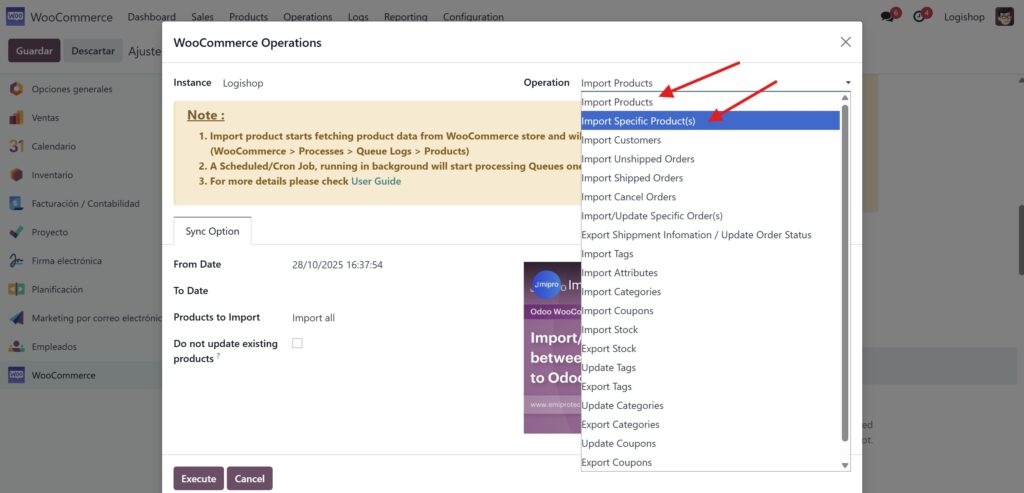Open the messages chat bubble icon
This screenshot has height=493, width=1024.
[x=886, y=17]
